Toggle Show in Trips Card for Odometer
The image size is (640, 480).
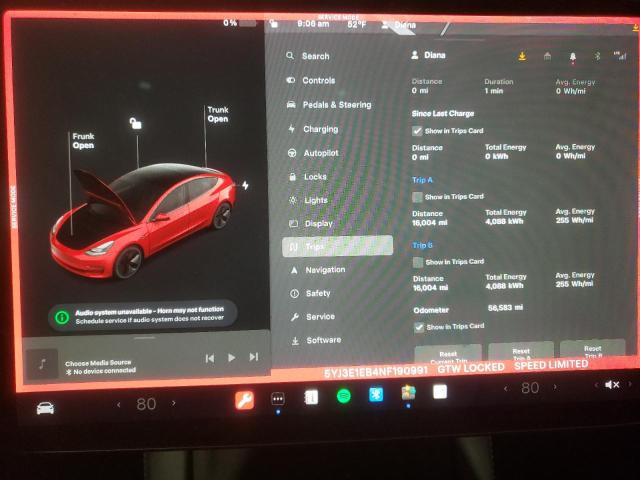tap(419, 327)
